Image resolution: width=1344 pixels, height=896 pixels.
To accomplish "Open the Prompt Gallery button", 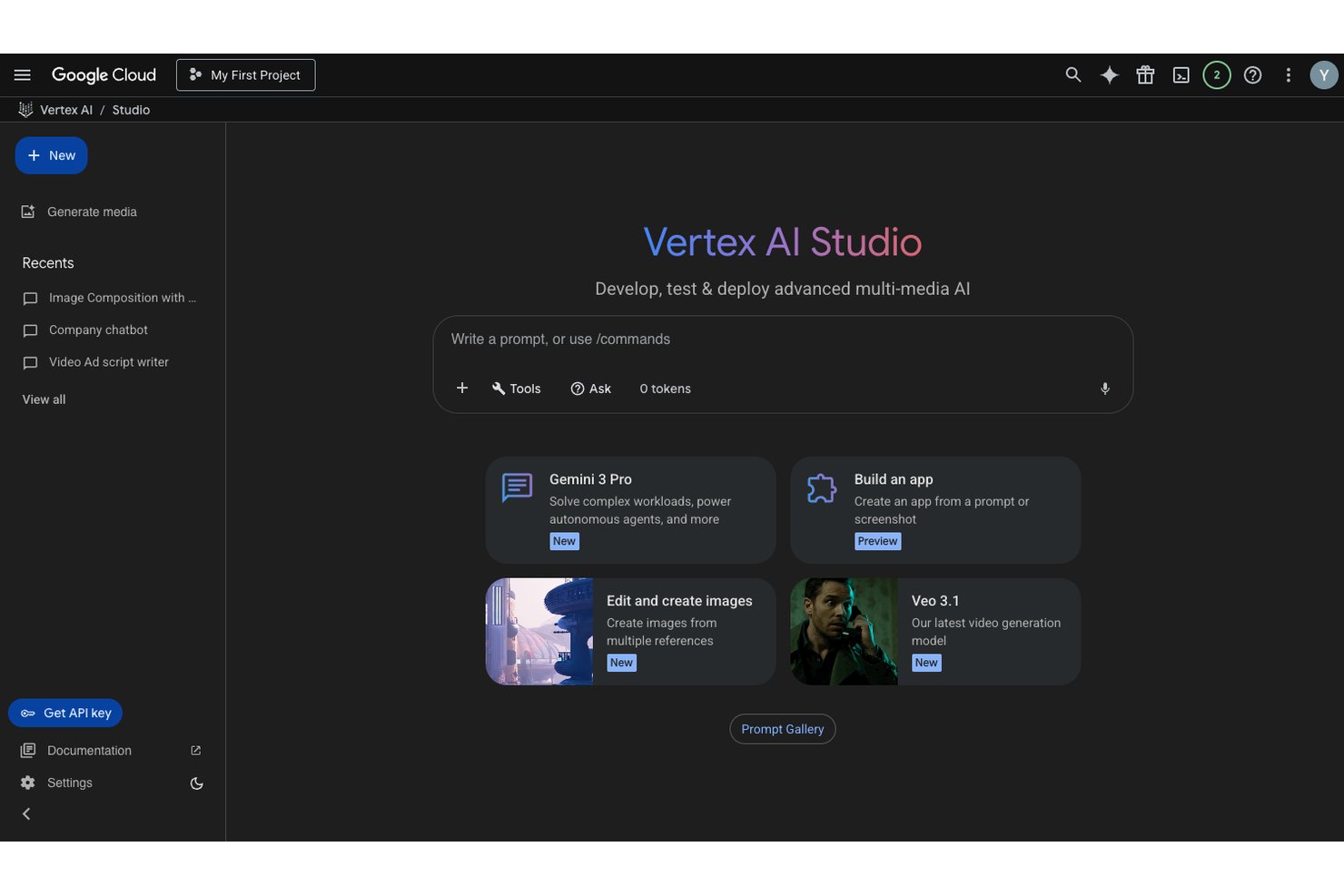I will (783, 729).
